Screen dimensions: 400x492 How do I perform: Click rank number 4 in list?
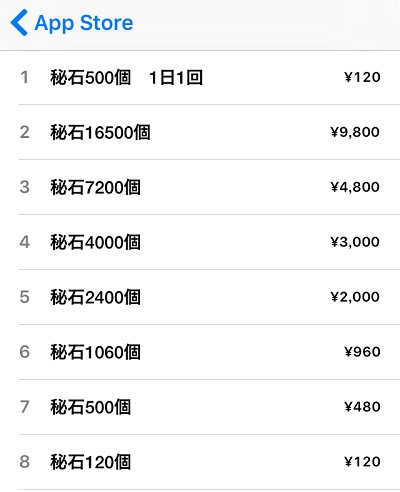(24, 242)
